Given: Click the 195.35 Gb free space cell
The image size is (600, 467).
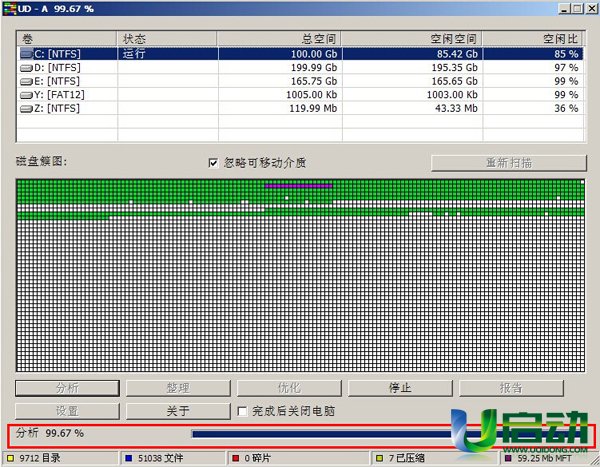Looking at the screenshot, I should point(412,68).
